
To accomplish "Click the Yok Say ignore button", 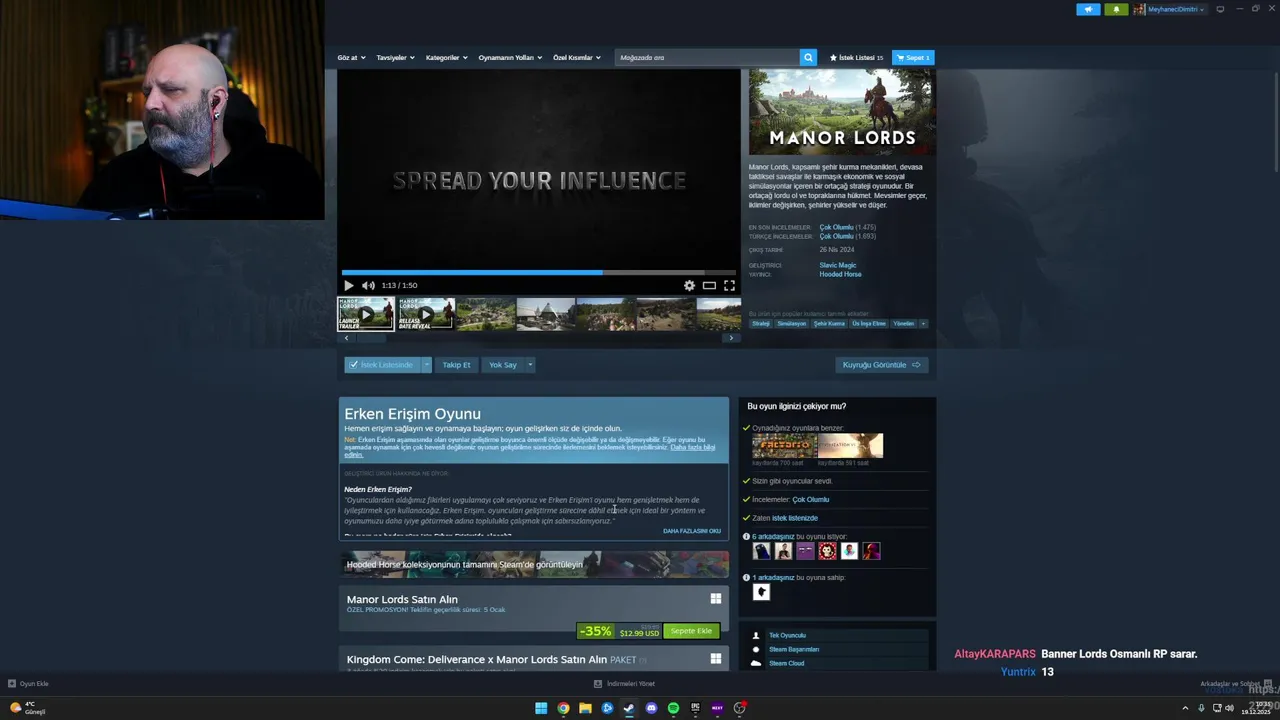I will 503,365.
